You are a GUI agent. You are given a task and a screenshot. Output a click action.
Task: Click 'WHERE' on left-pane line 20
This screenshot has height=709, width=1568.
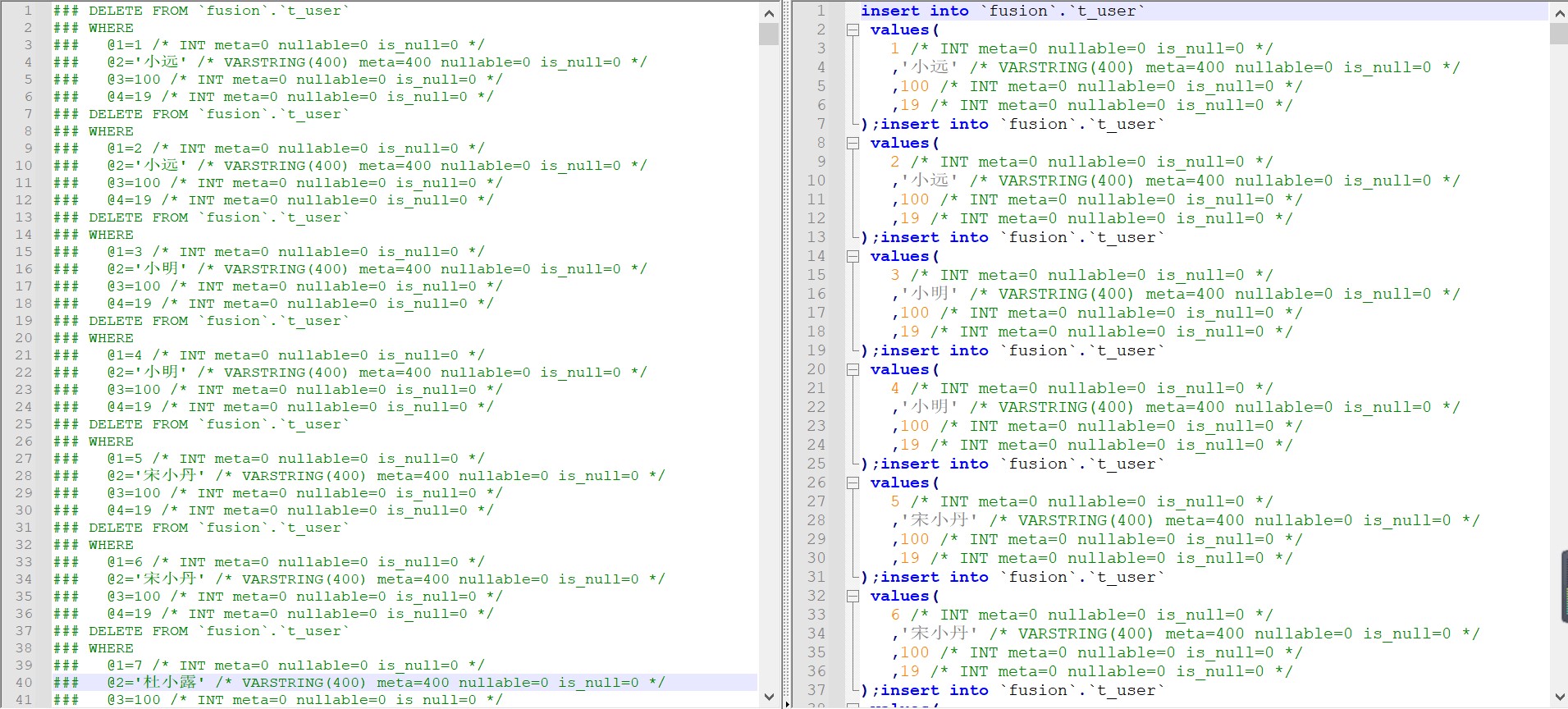pyautogui.click(x=111, y=338)
